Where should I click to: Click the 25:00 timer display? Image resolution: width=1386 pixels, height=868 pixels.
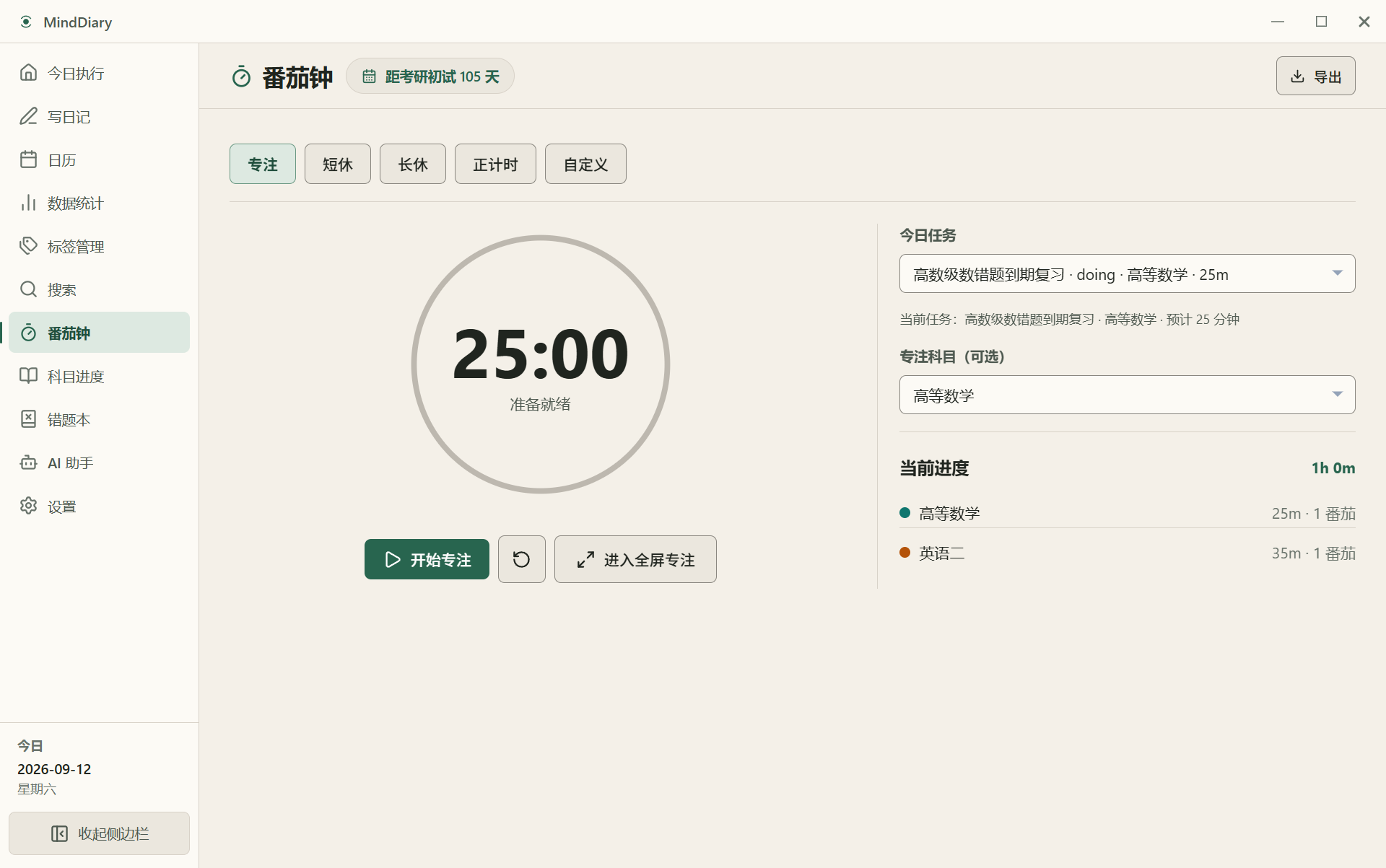[x=540, y=354]
